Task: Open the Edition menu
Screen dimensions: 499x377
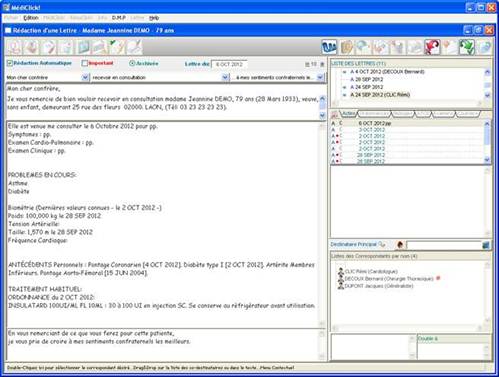Action: click(x=31, y=18)
